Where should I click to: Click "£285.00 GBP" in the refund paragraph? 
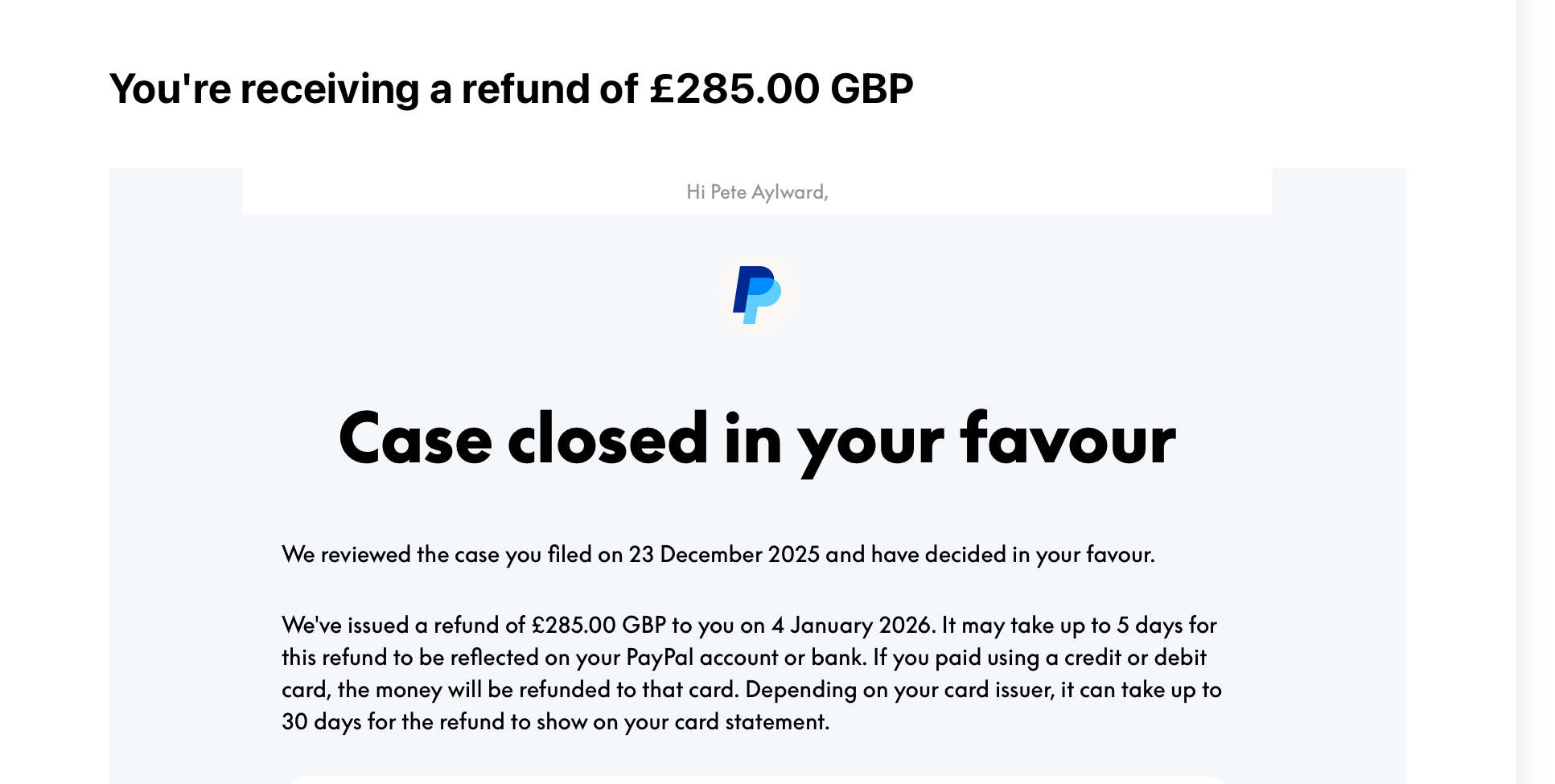pyautogui.click(x=599, y=626)
